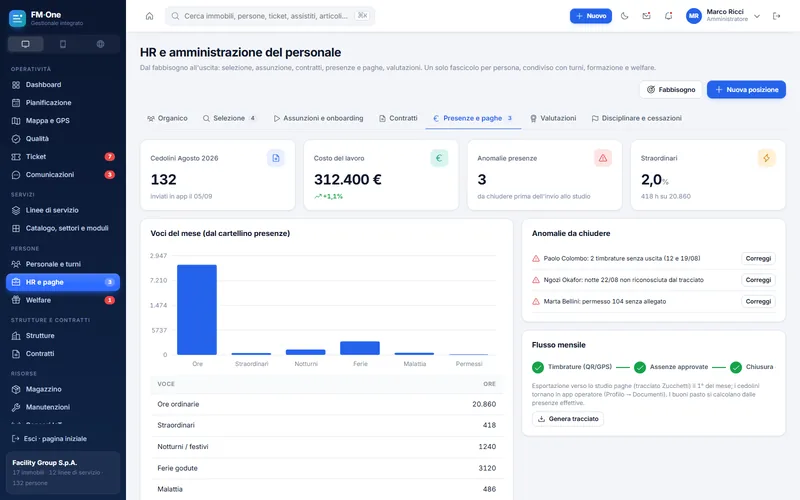
Task: Expand the Marco Ricci user dropdown
Action: [757, 16]
